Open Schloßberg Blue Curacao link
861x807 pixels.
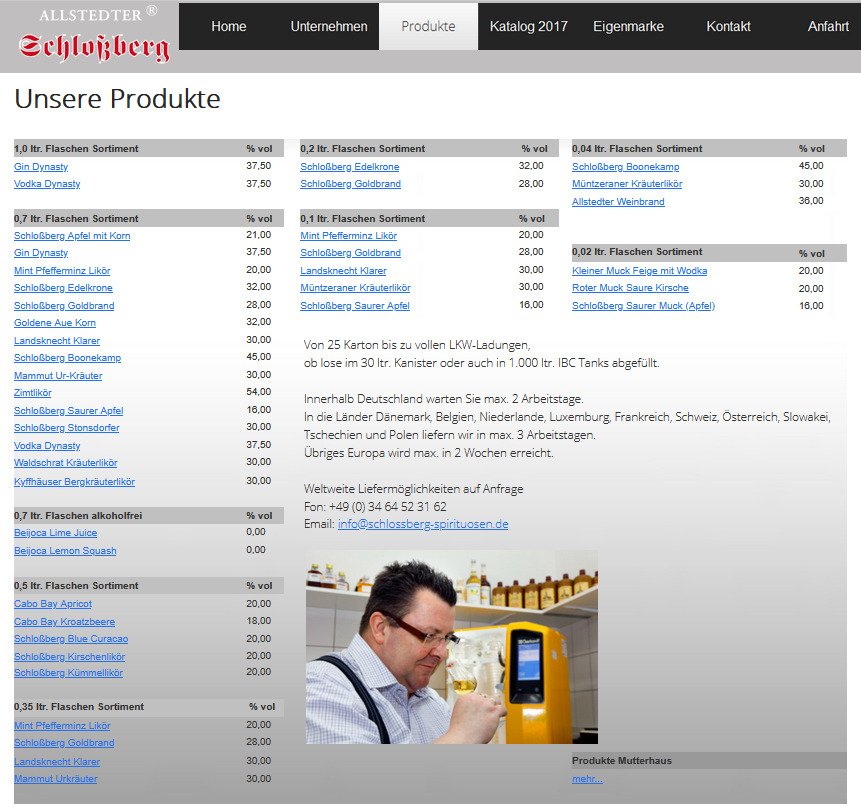coord(71,639)
